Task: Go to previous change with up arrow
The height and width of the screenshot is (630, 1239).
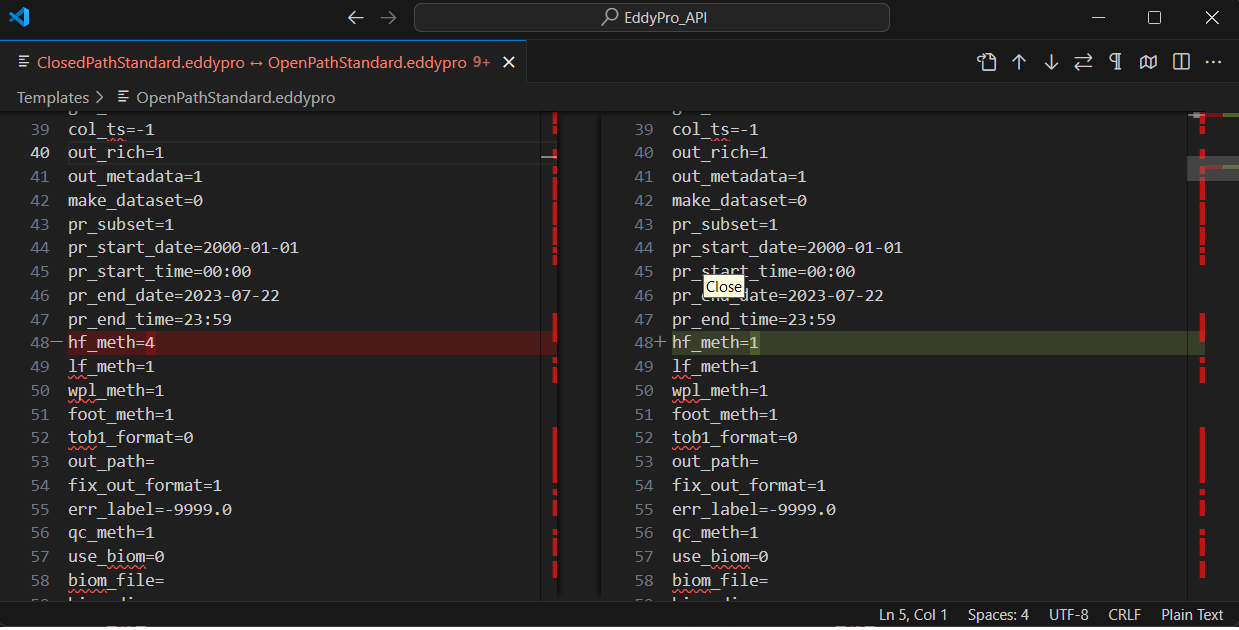Action: tap(1019, 62)
